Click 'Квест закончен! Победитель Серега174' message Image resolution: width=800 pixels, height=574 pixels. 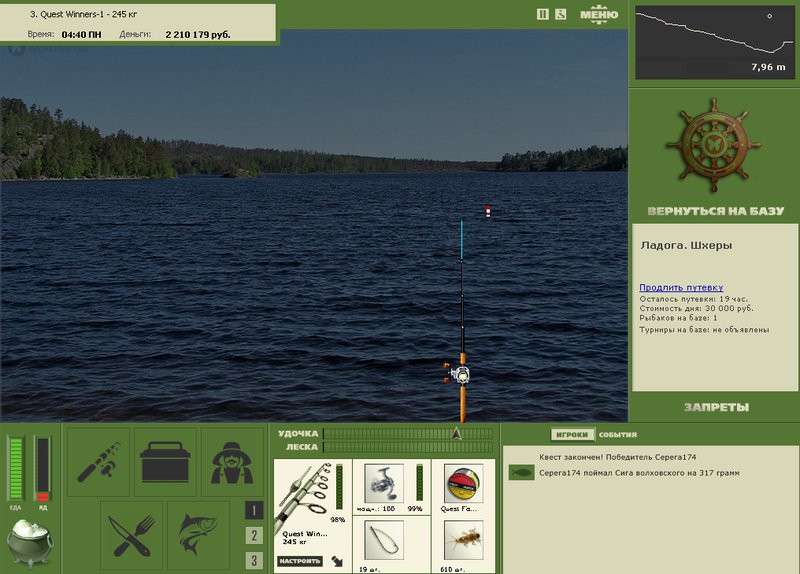pos(617,457)
